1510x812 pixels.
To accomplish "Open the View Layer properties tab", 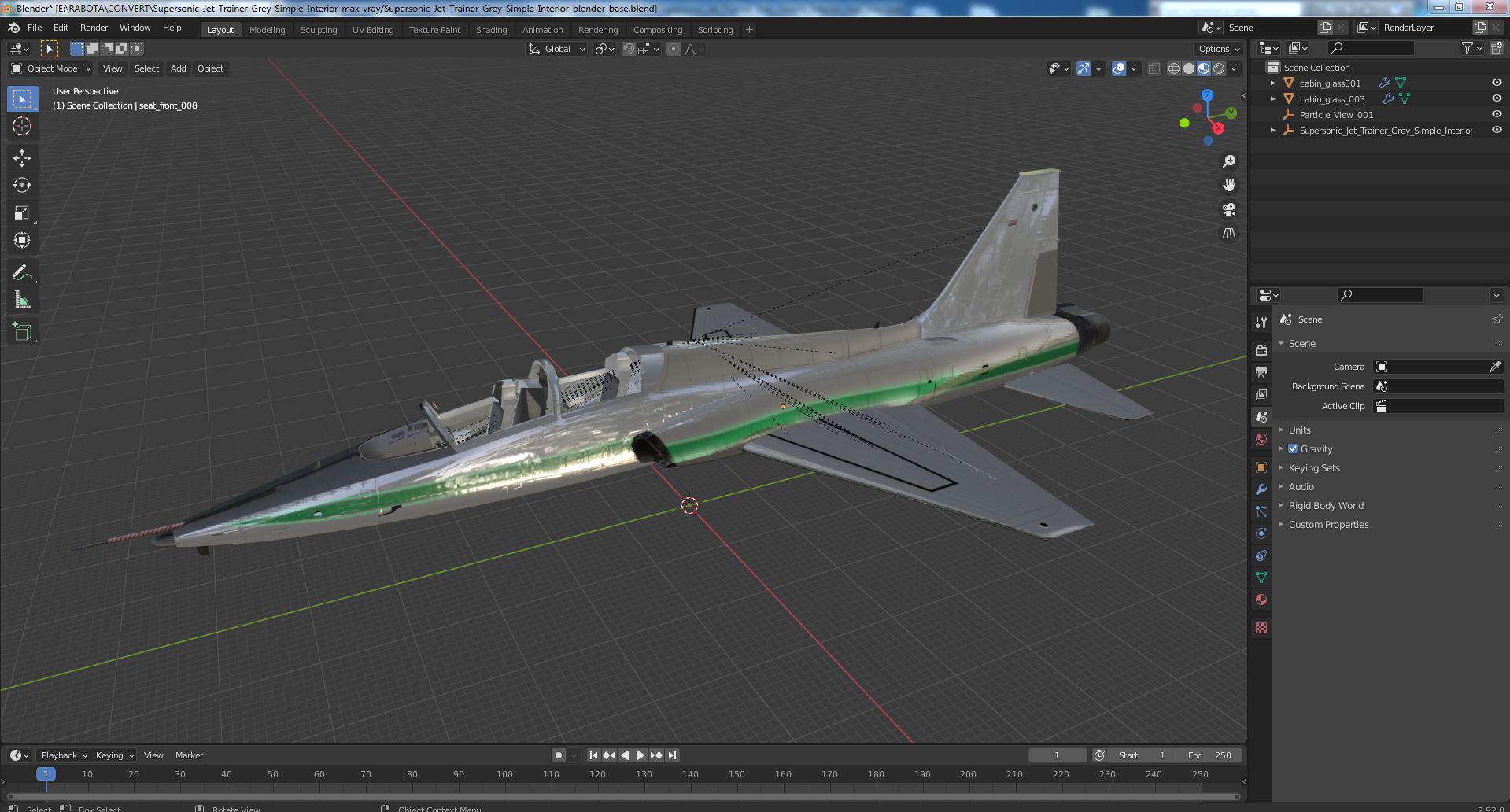I will coord(1261,394).
